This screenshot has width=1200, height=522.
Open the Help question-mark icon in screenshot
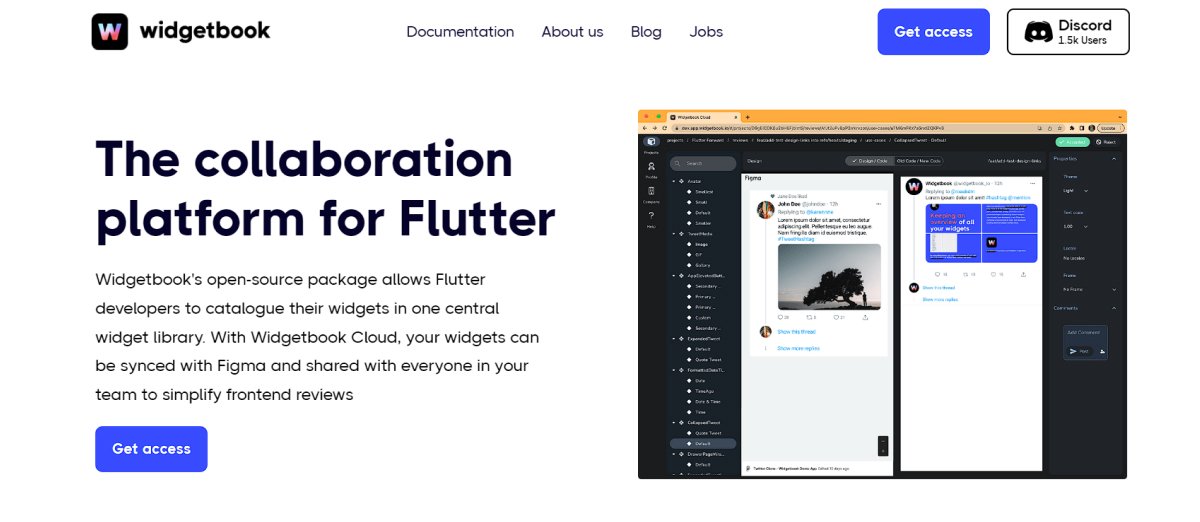click(x=651, y=217)
